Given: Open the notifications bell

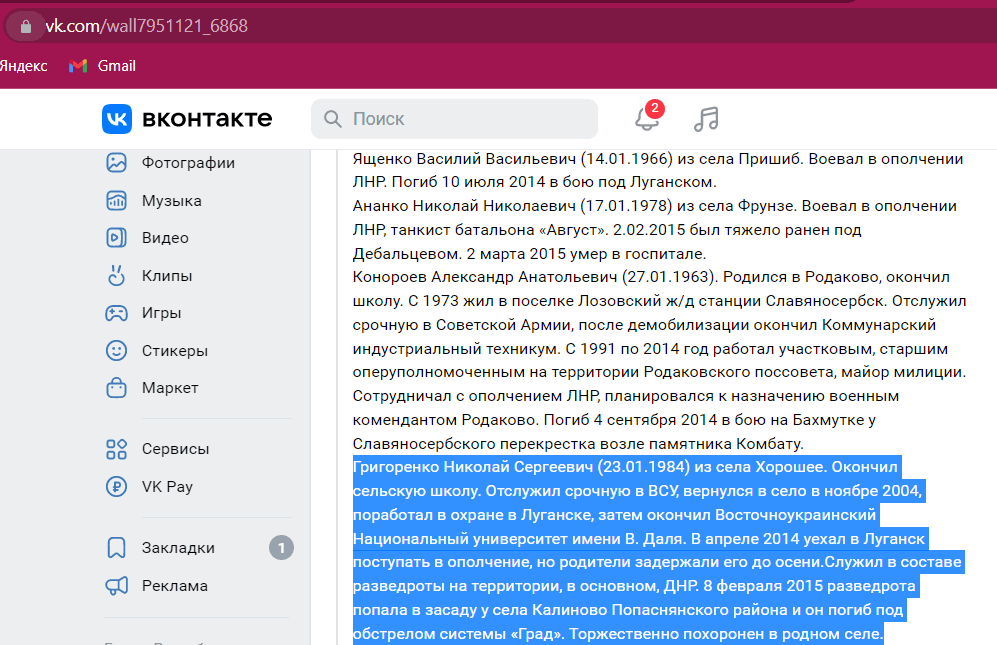Looking at the screenshot, I should pyautogui.click(x=647, y=119).
